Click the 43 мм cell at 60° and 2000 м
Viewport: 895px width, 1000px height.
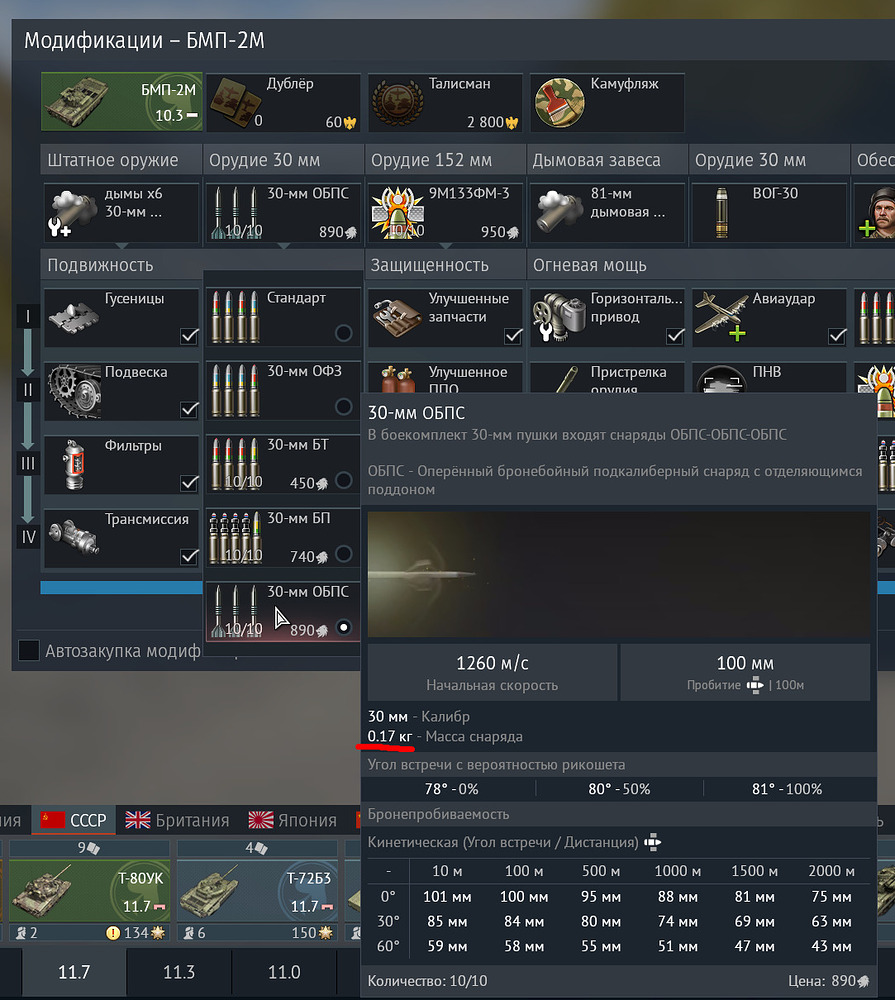click(831, 946)
